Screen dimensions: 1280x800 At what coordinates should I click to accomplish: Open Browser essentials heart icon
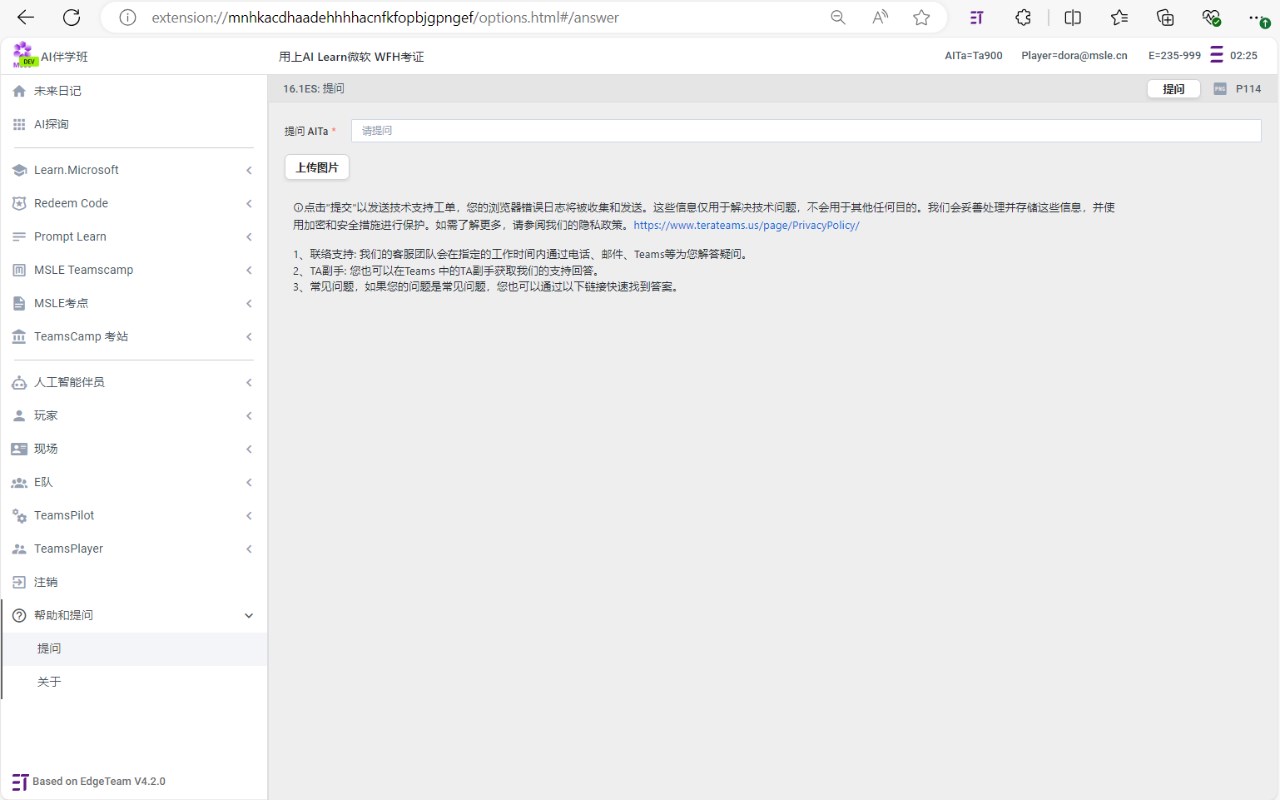pos(1211,17)
